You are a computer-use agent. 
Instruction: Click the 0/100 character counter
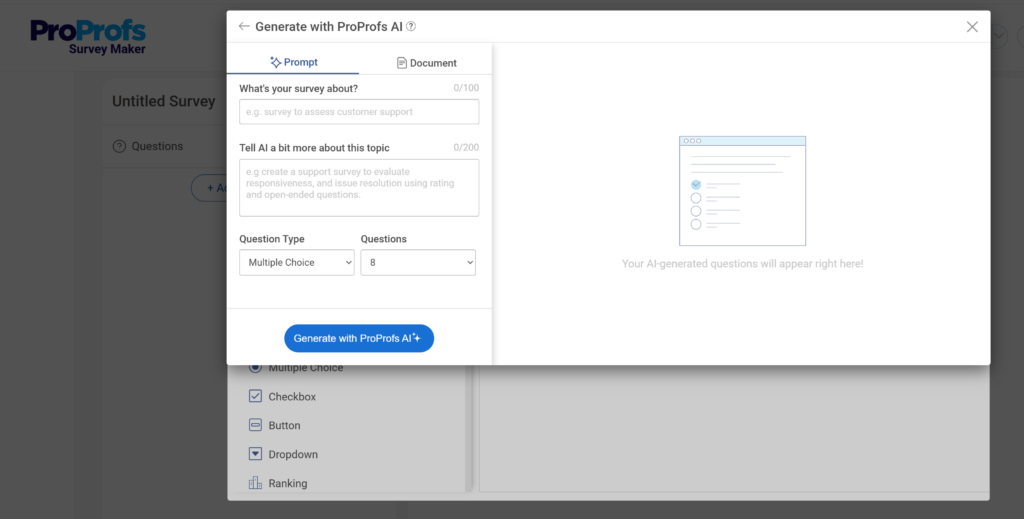(x=466, y=88)
